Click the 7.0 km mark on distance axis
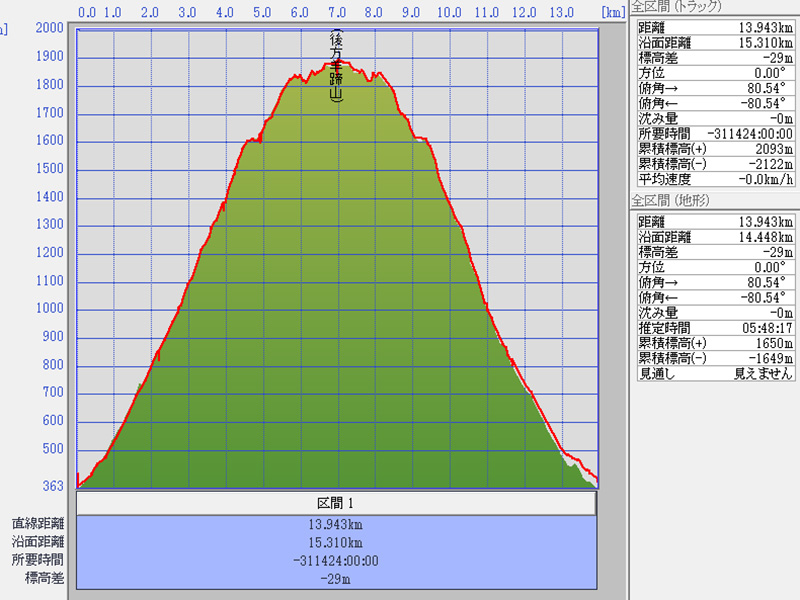The image size is (800, 600). (x=336, y=13)
